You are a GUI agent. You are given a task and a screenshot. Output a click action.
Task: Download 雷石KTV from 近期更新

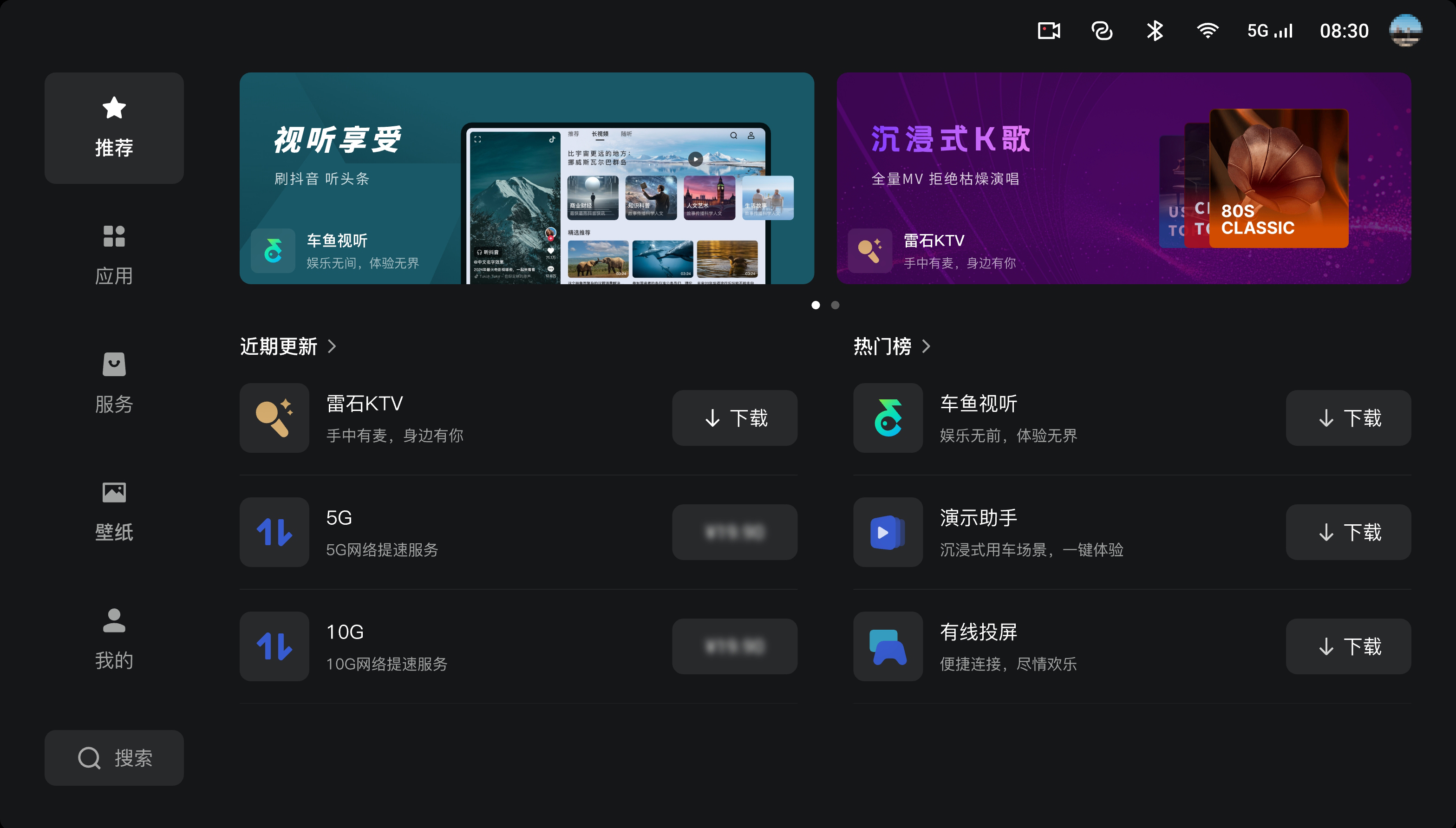(x=734, y=418)
